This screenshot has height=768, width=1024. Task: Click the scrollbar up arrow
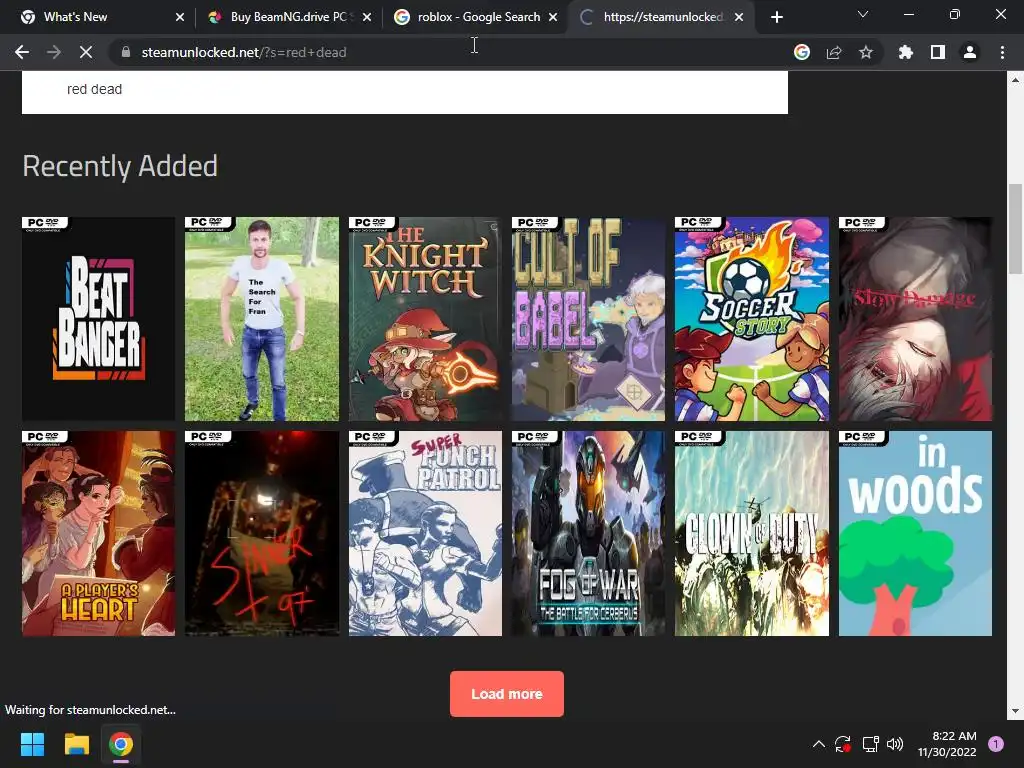pos(1015,80)
